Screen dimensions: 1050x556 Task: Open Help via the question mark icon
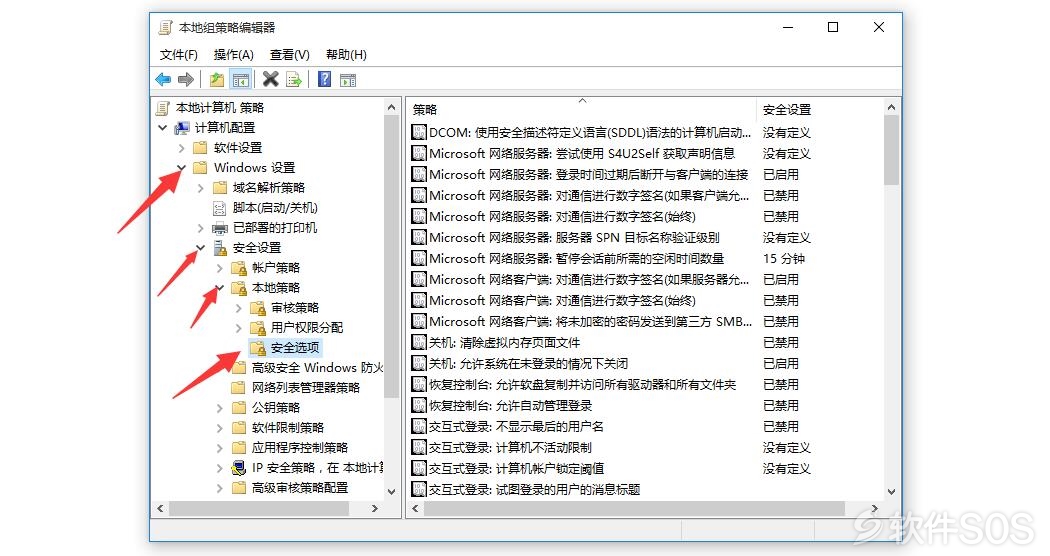[x=324, y=80]
